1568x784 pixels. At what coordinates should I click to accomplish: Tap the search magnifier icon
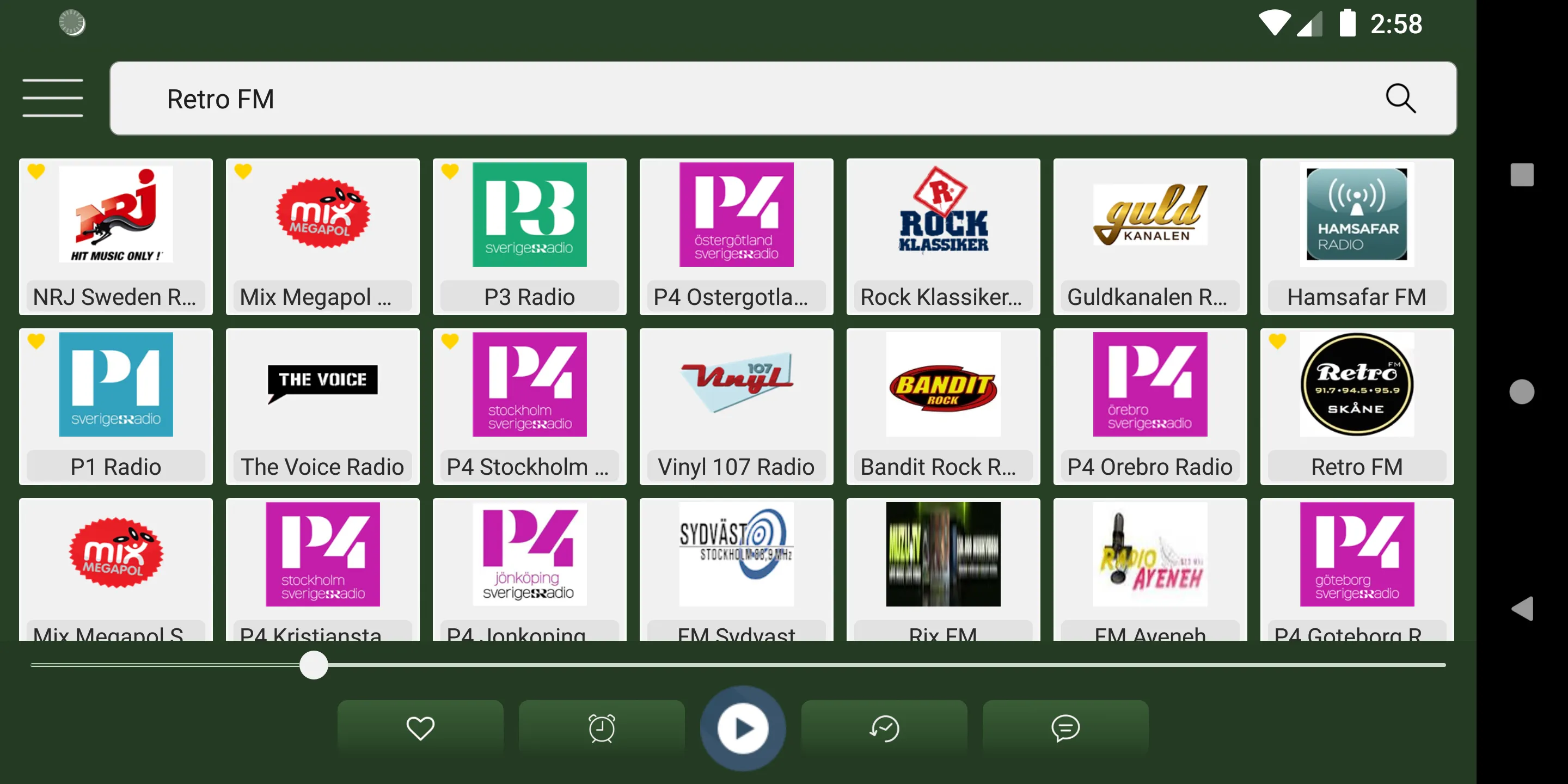(x=1401, y=99)
